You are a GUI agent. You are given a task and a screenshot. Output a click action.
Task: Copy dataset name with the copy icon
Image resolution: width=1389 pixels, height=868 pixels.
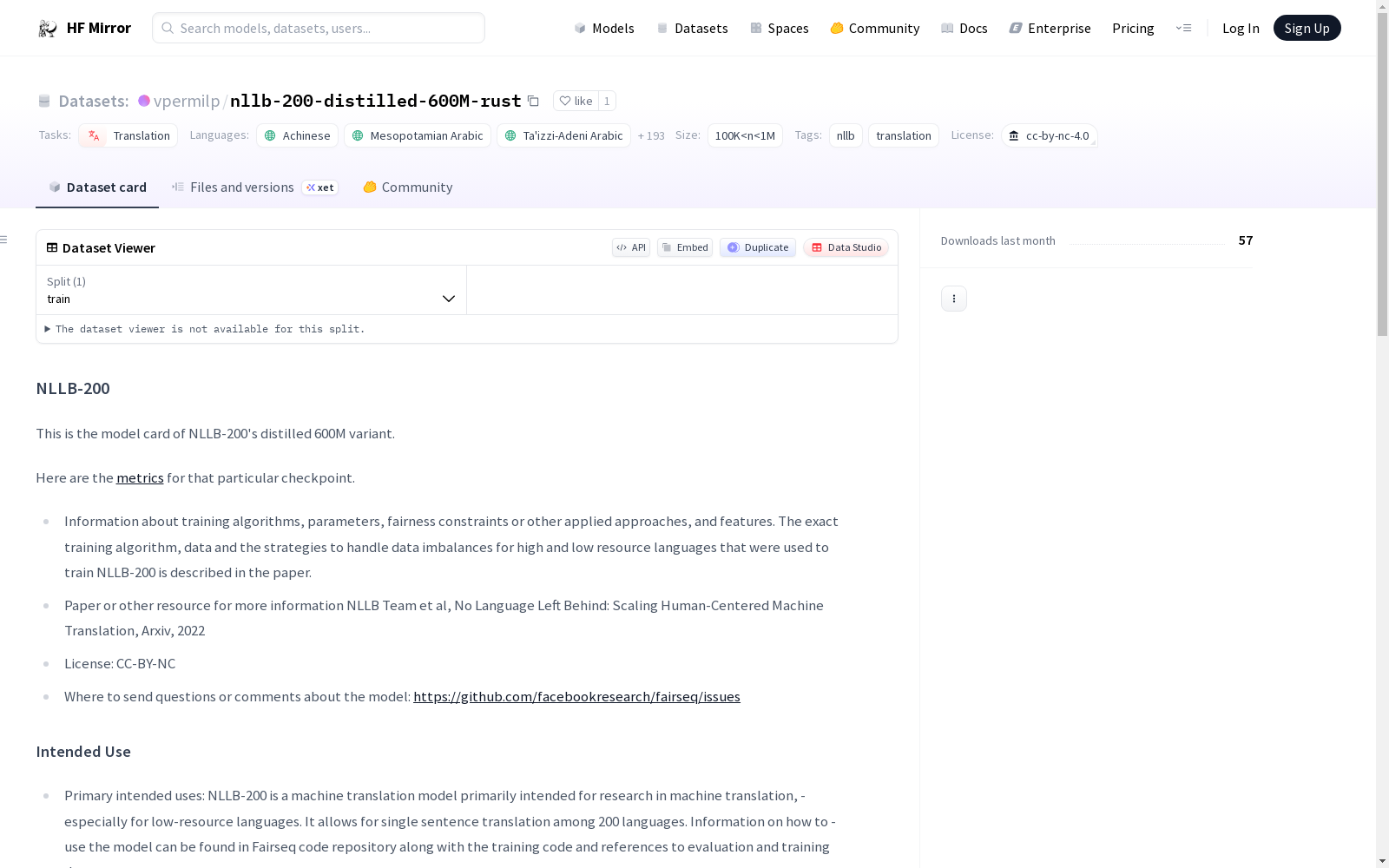pyautogui.click(x=533, y=101)
